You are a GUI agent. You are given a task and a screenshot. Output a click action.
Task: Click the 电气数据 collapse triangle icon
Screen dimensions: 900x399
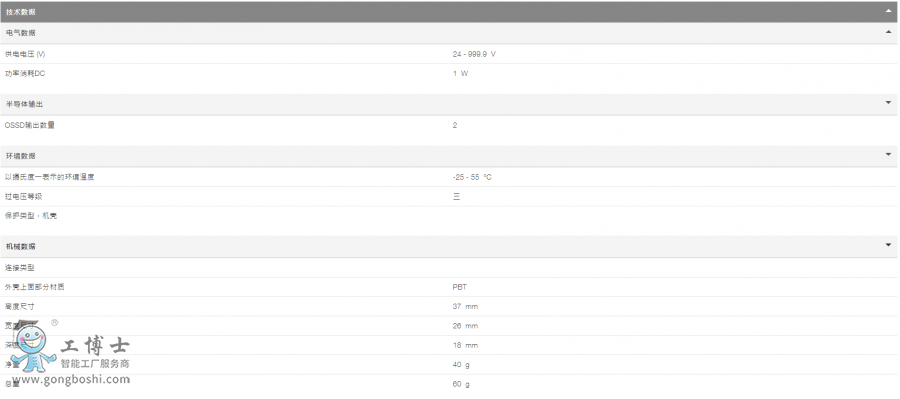[888, 33]
